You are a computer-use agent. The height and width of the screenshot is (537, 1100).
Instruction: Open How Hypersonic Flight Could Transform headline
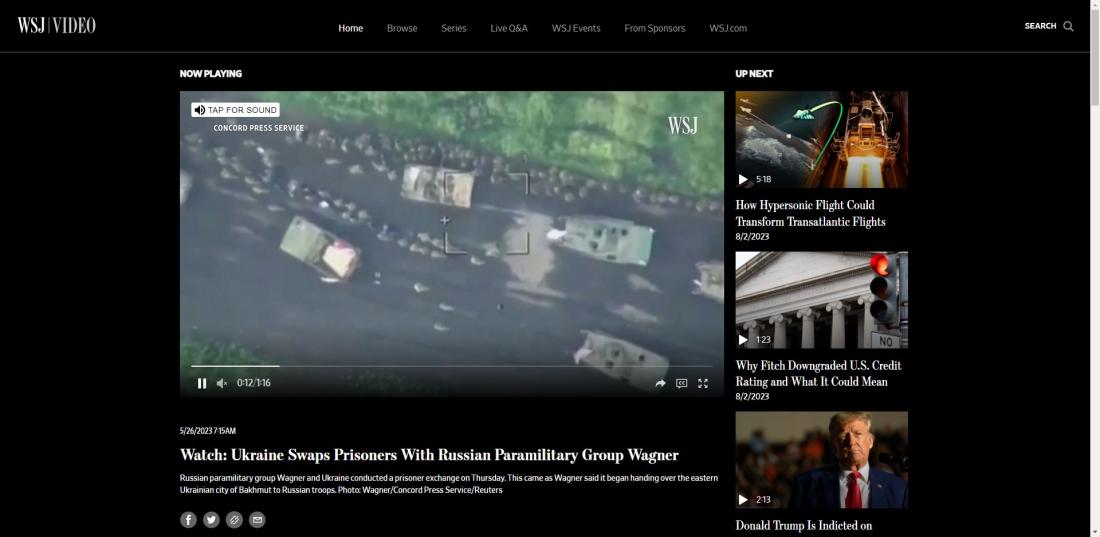pos(811,213)
